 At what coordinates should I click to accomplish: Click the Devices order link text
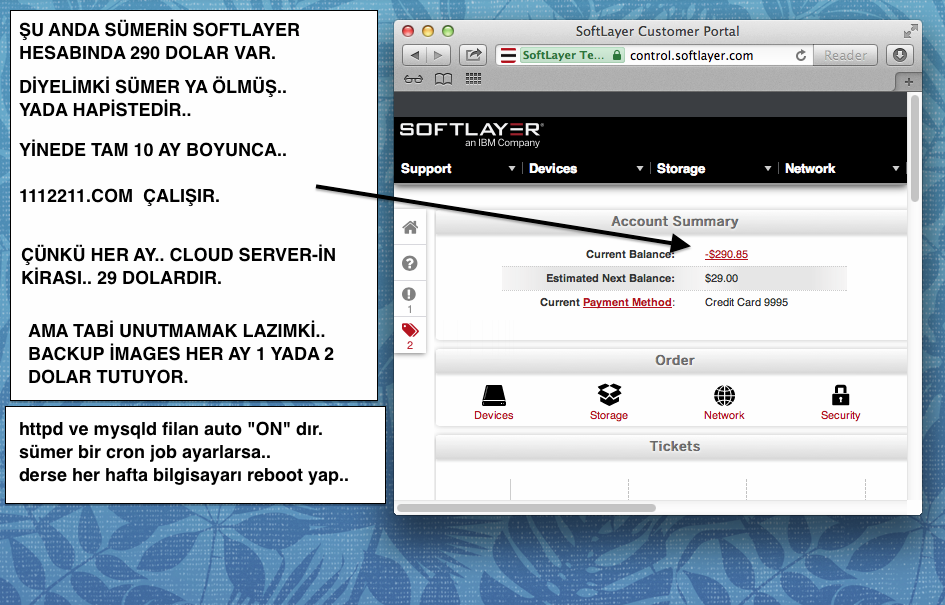pyautogui.click(x=494, y=415)
